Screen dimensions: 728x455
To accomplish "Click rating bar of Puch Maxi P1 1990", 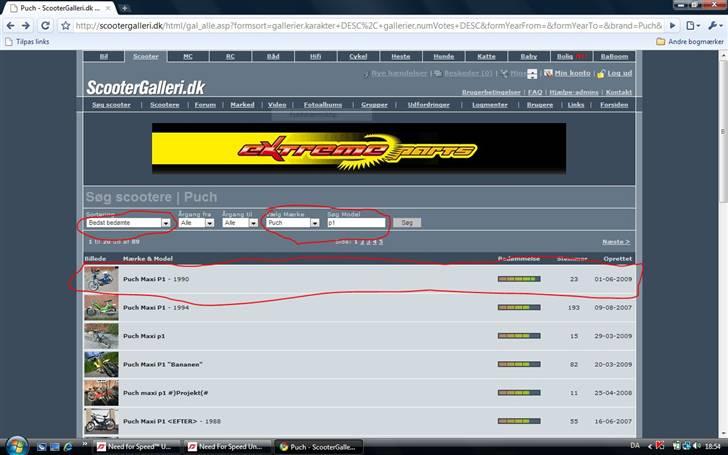I will [519, 279].
